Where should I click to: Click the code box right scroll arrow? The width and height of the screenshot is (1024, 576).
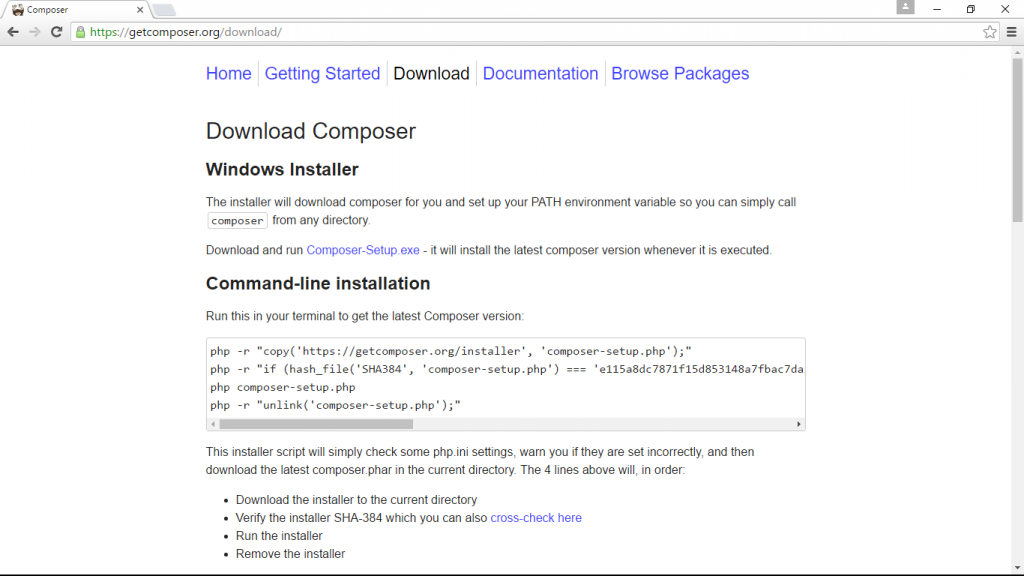pos(799,424)
